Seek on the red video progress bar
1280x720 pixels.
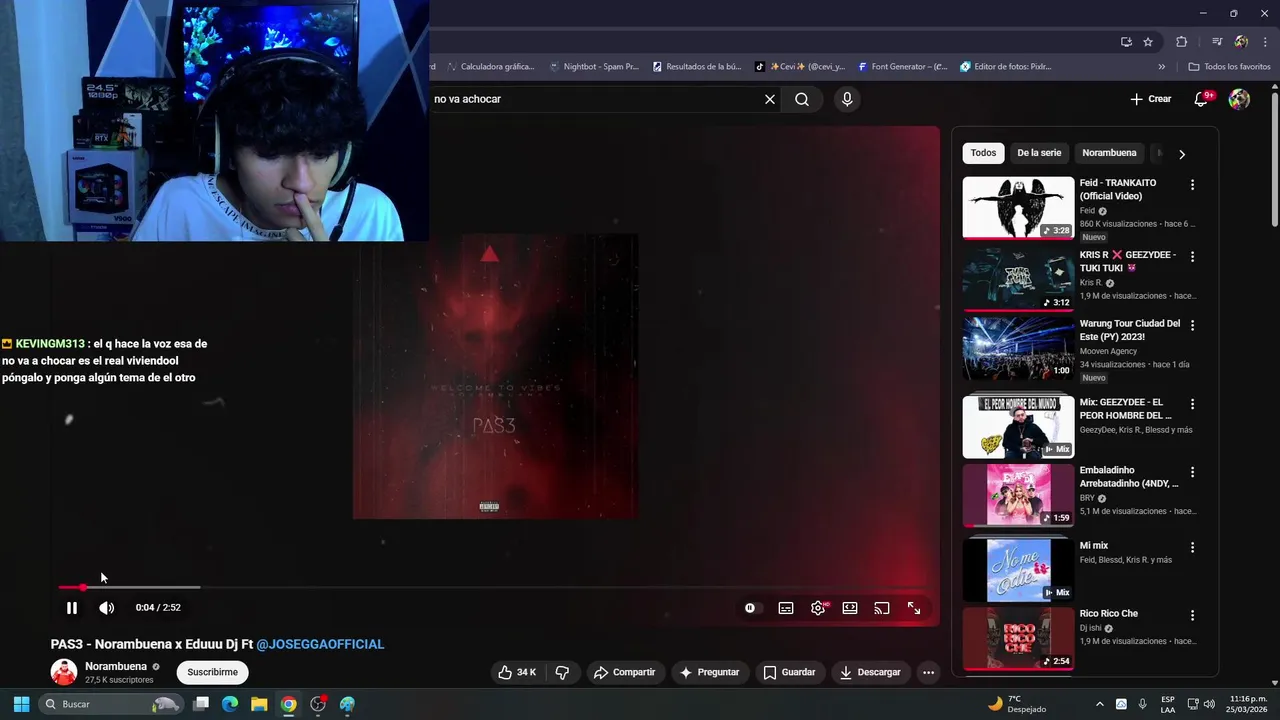point(490,587)
